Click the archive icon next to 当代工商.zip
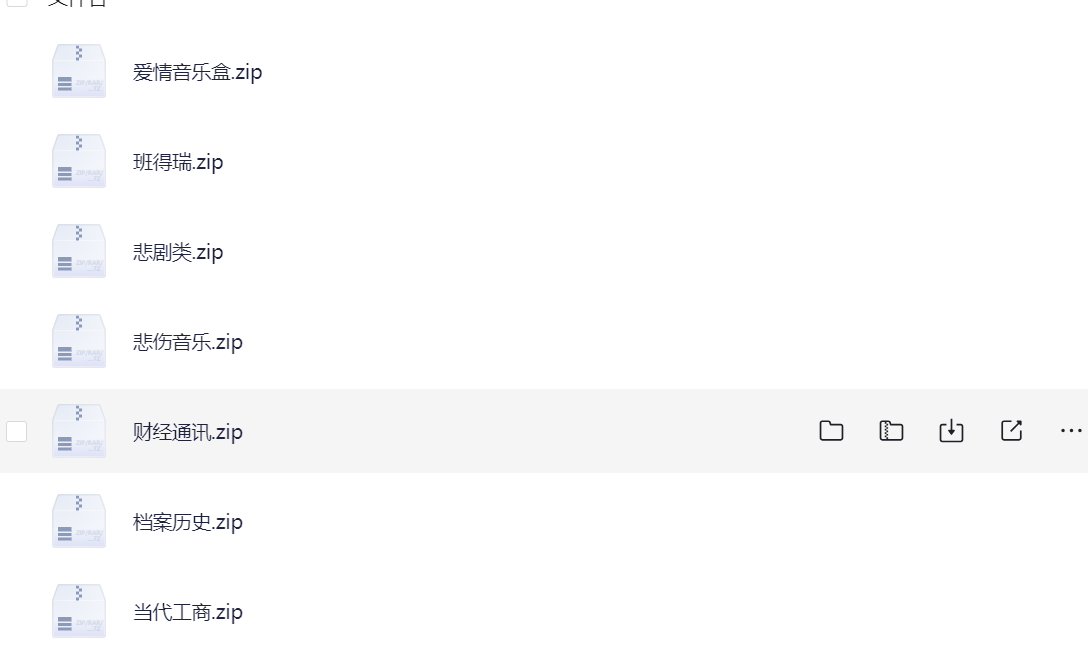This screenshot has width=1088, height=649. point(78,609)
